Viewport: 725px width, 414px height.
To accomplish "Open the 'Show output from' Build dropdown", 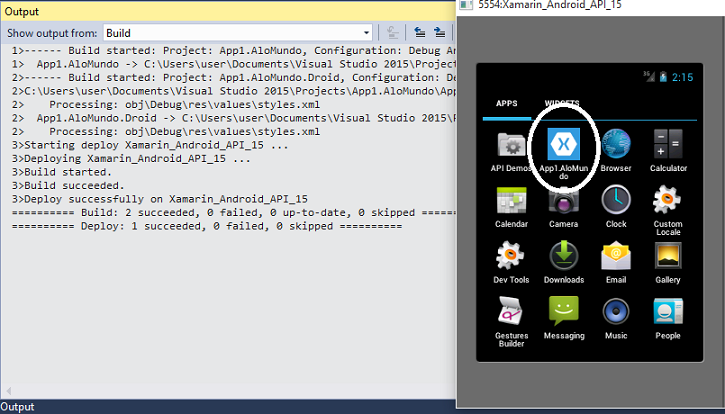I will [x=238, y=33].
